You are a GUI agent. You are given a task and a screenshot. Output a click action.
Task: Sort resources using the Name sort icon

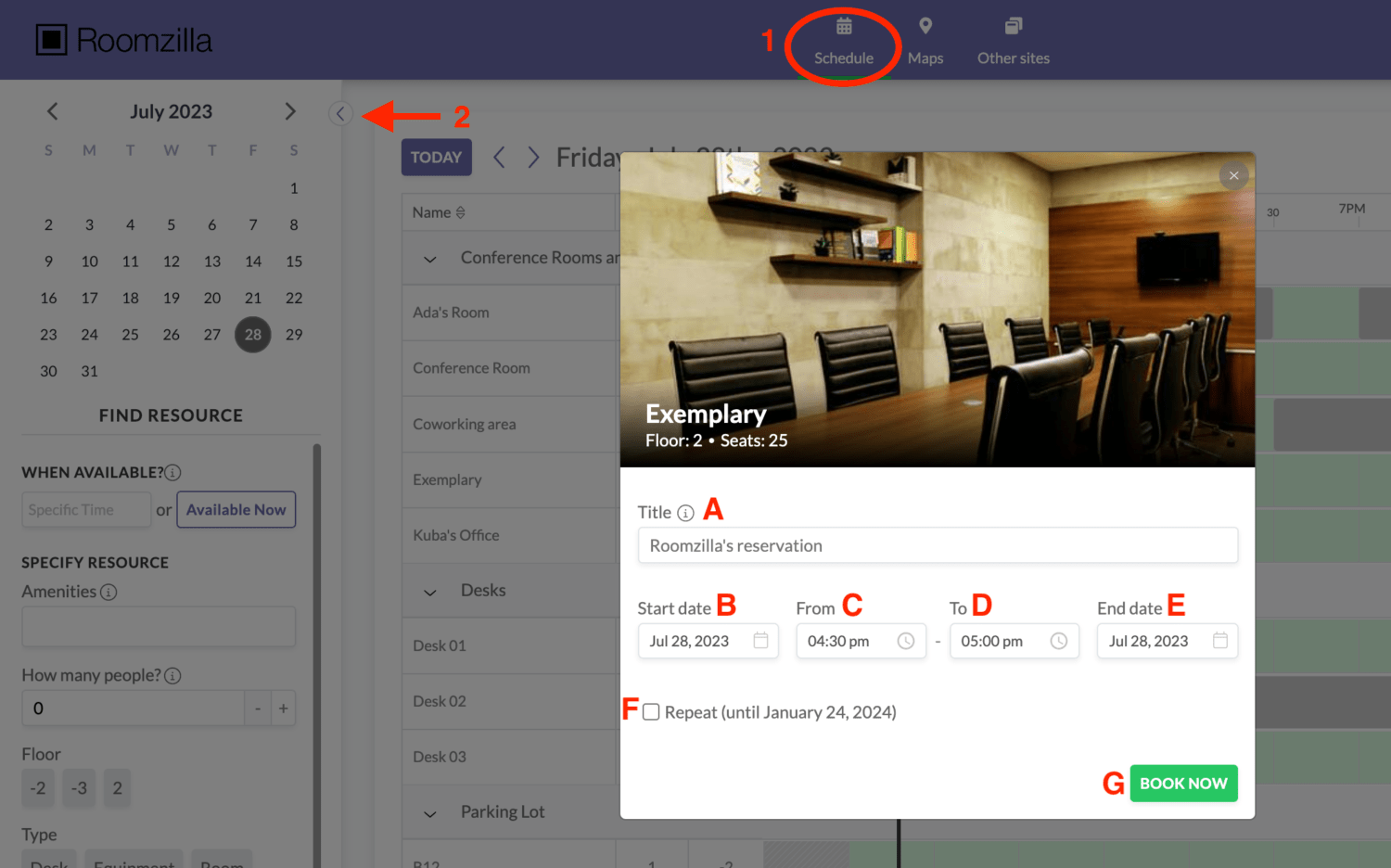tap(462, 211)
